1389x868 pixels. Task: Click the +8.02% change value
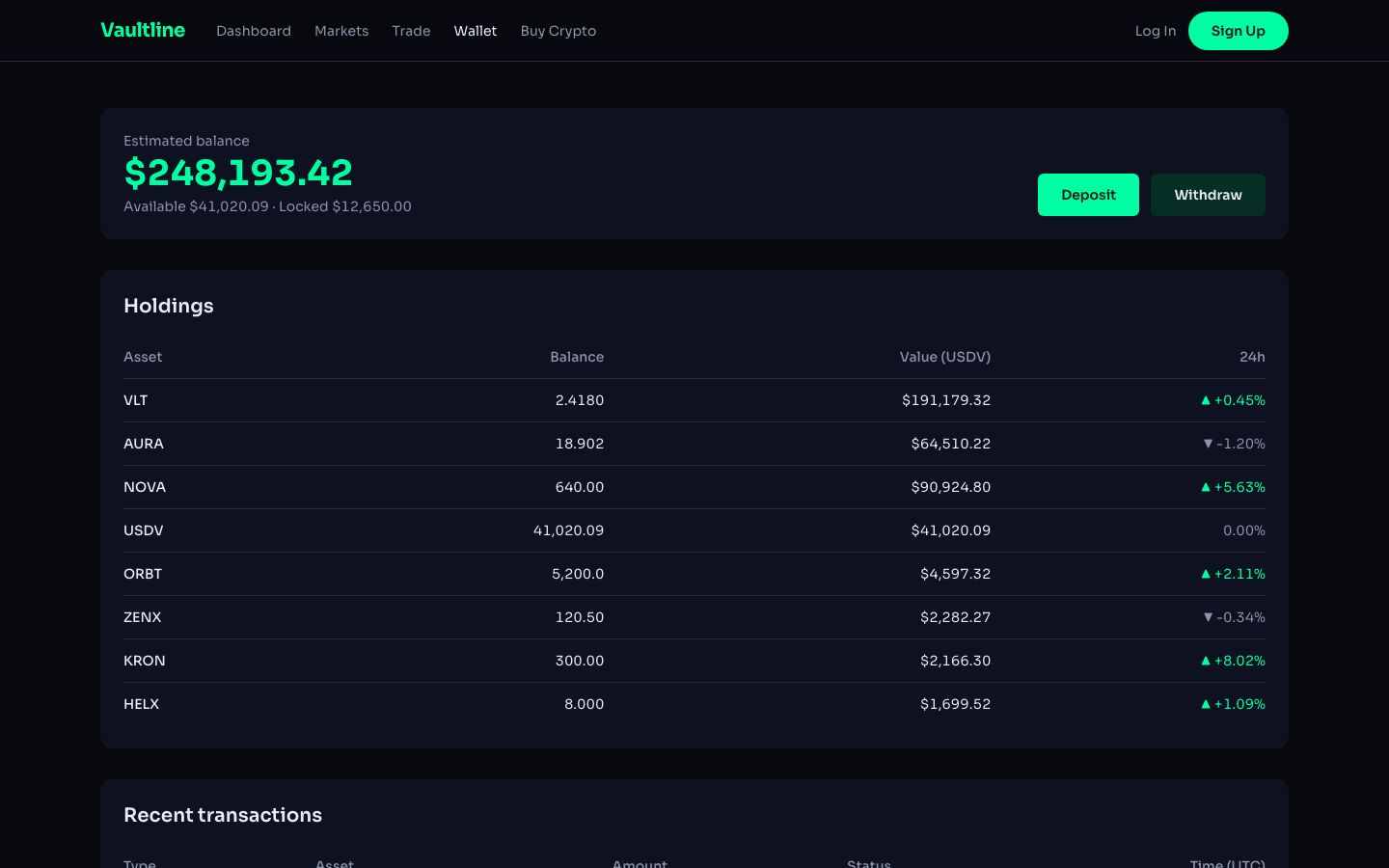coord(1239,661)
